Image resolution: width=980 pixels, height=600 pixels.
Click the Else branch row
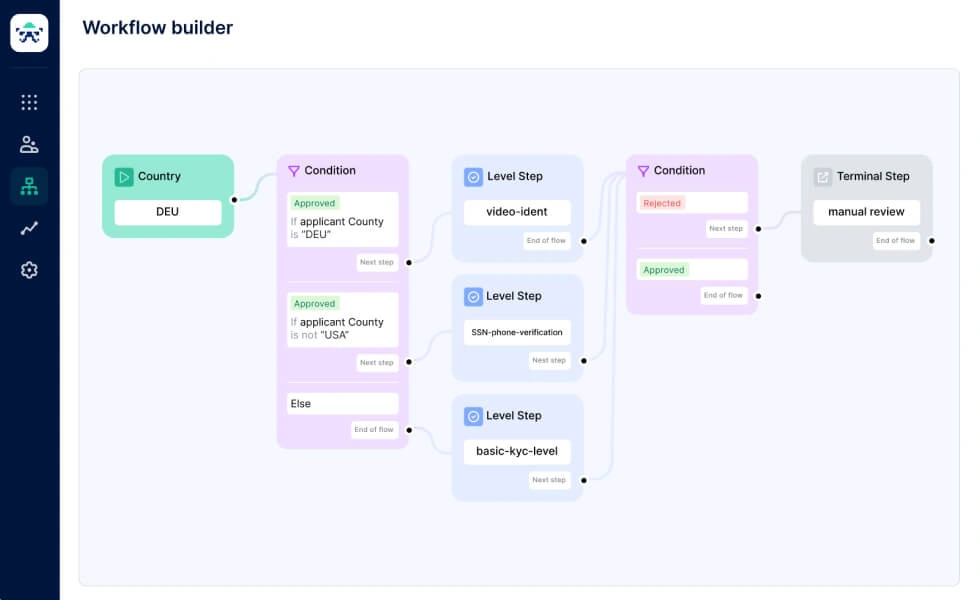click(342, 404)
